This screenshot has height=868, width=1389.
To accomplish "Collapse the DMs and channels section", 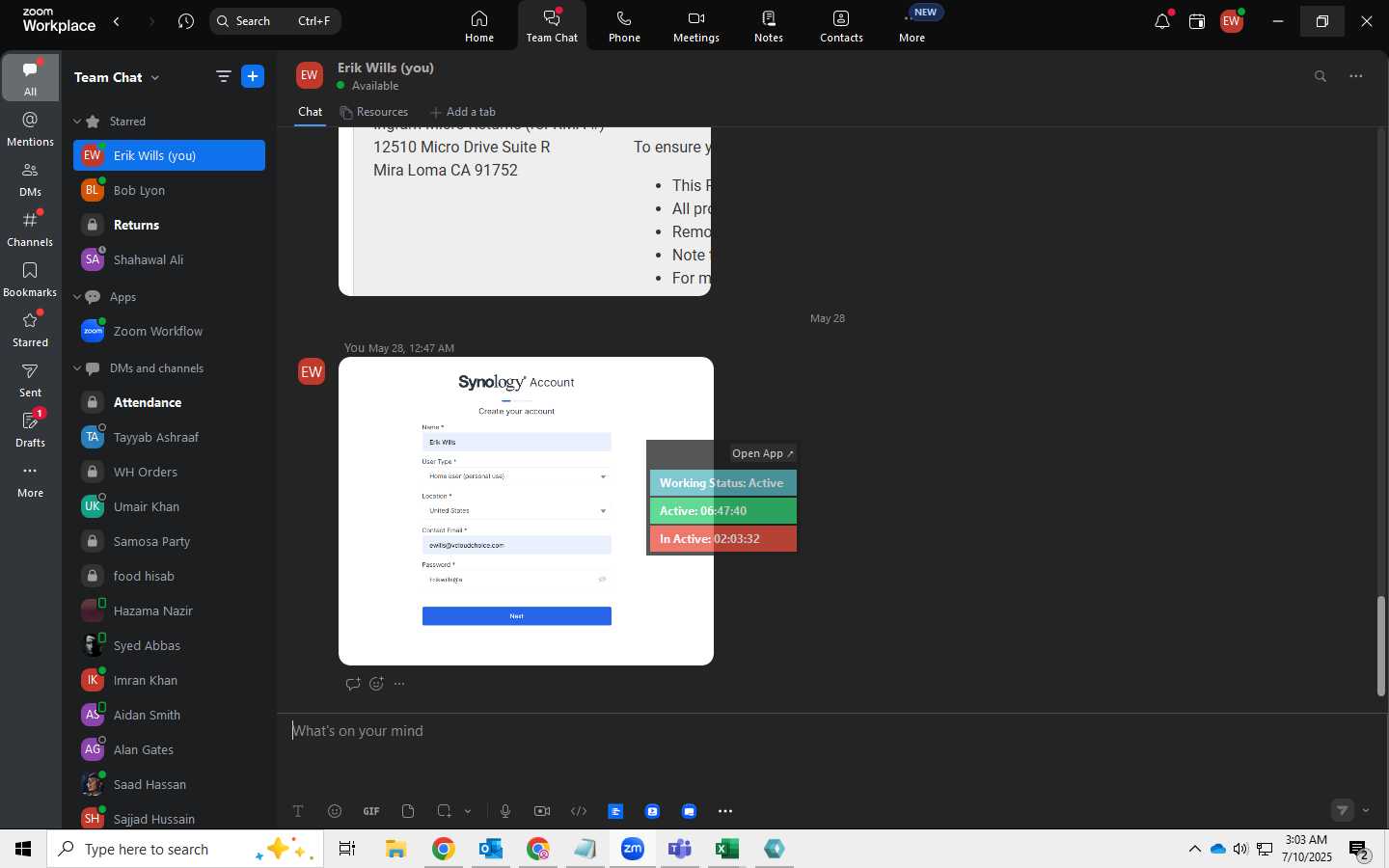I will (x=77, y=368).
